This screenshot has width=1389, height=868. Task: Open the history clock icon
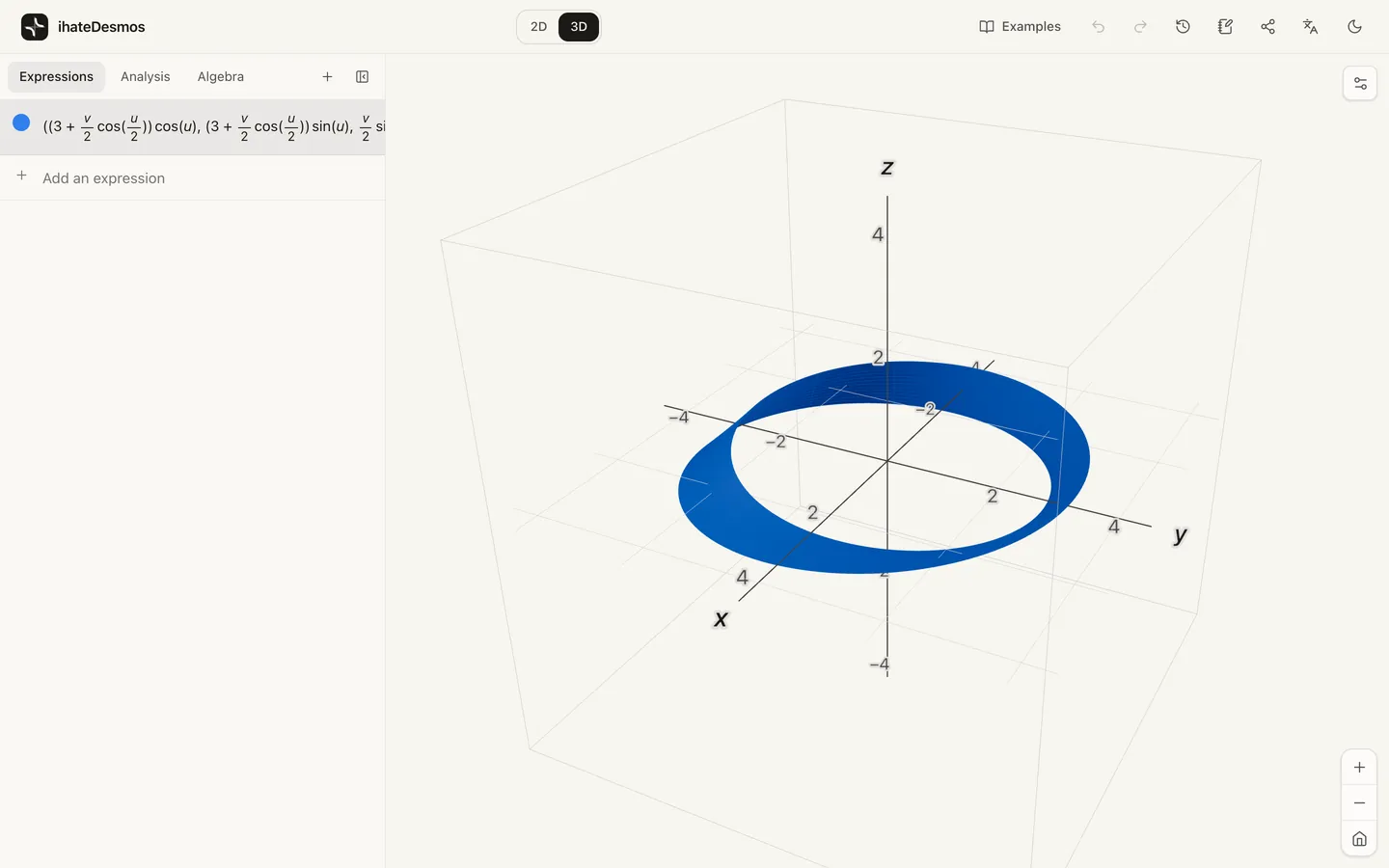1183,27
